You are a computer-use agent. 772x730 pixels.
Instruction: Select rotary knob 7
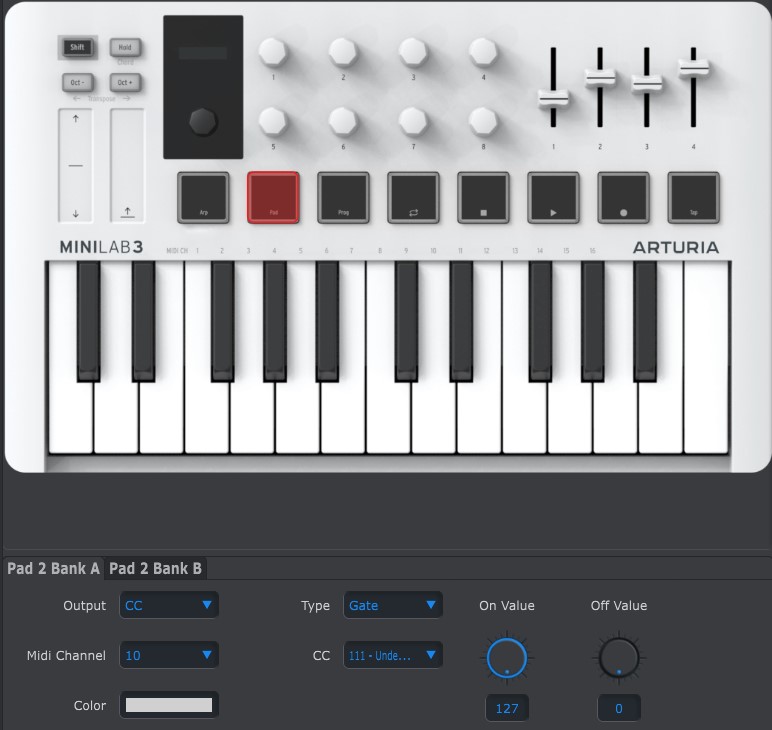tap(413, 121)
